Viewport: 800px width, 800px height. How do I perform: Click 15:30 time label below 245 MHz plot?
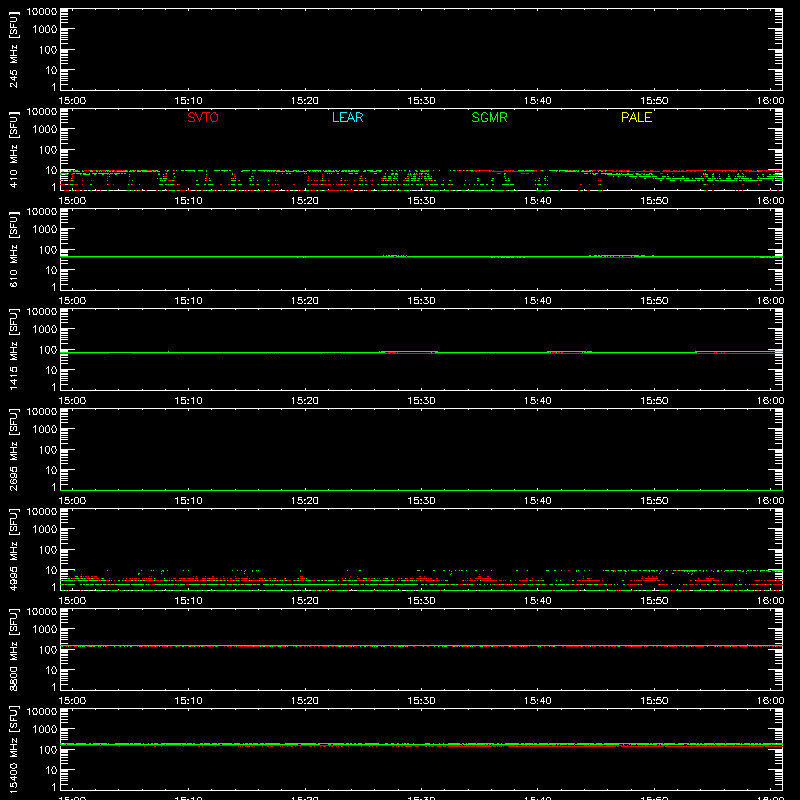pyautogui.click(x=421, y=101)
